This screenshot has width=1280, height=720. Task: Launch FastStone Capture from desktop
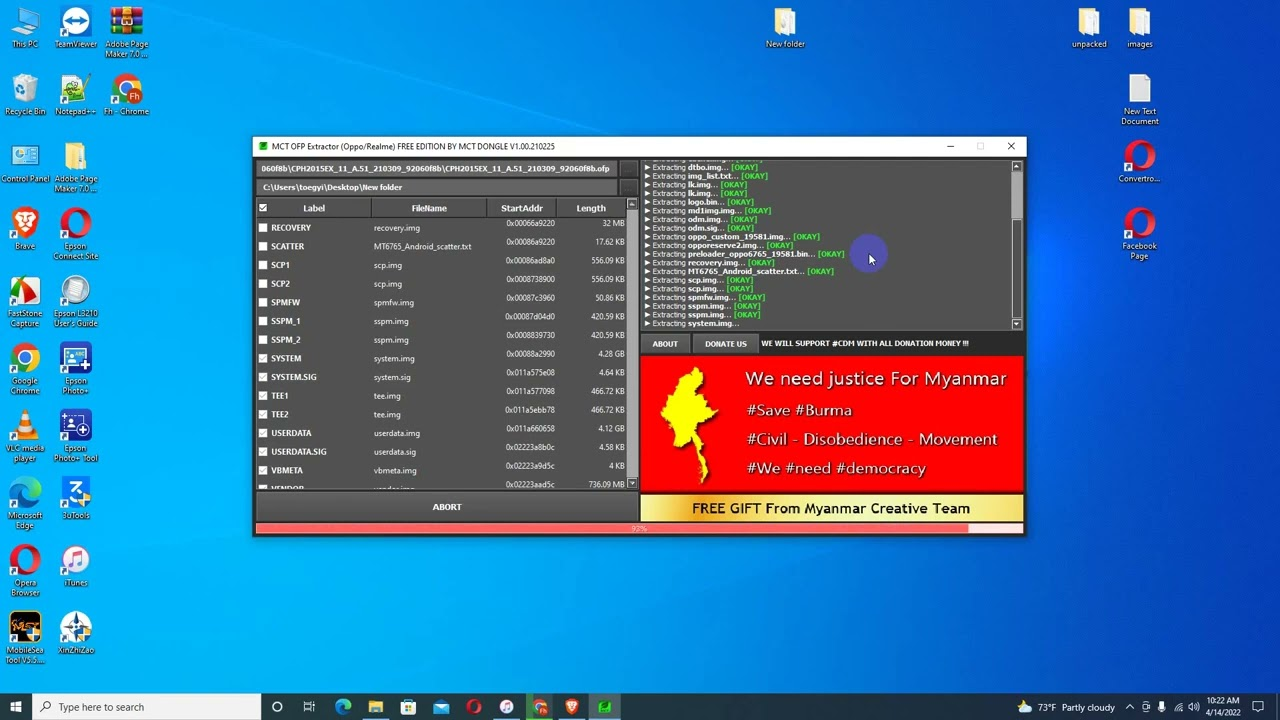25,301
